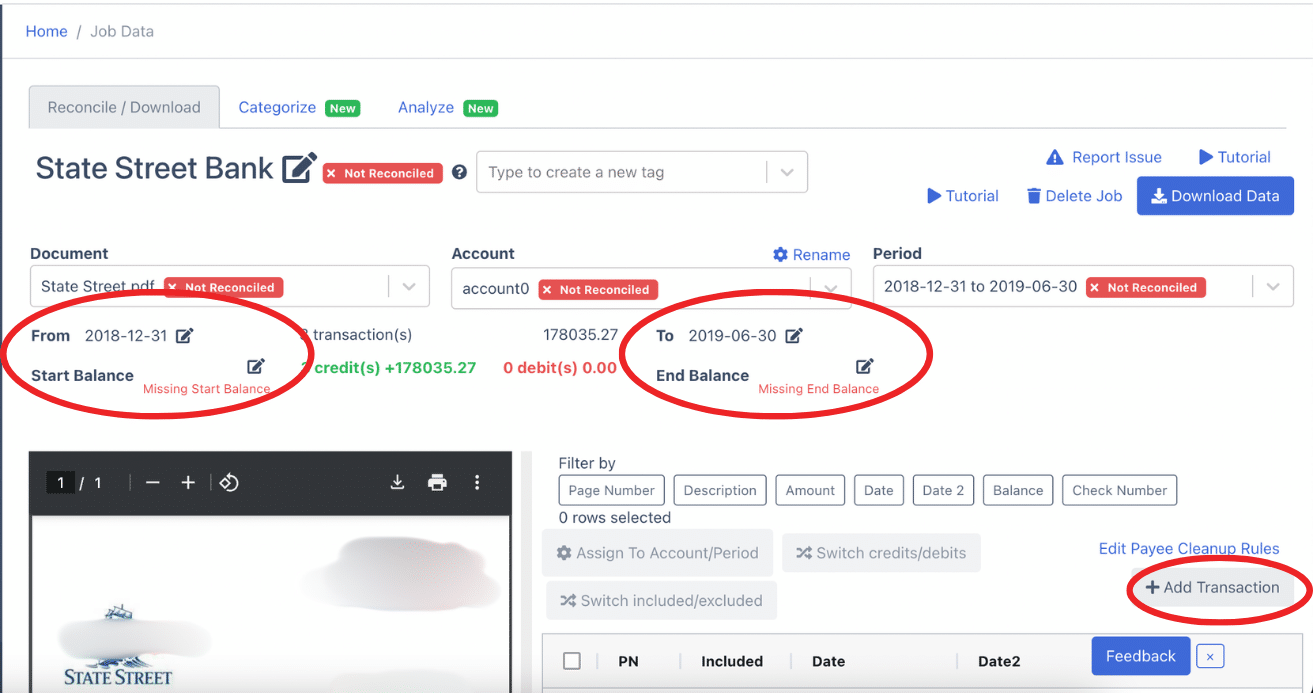The height and width of the screenshot is (693, 1314).
Task: Edit the End Balance value
Action: (865, 367)
